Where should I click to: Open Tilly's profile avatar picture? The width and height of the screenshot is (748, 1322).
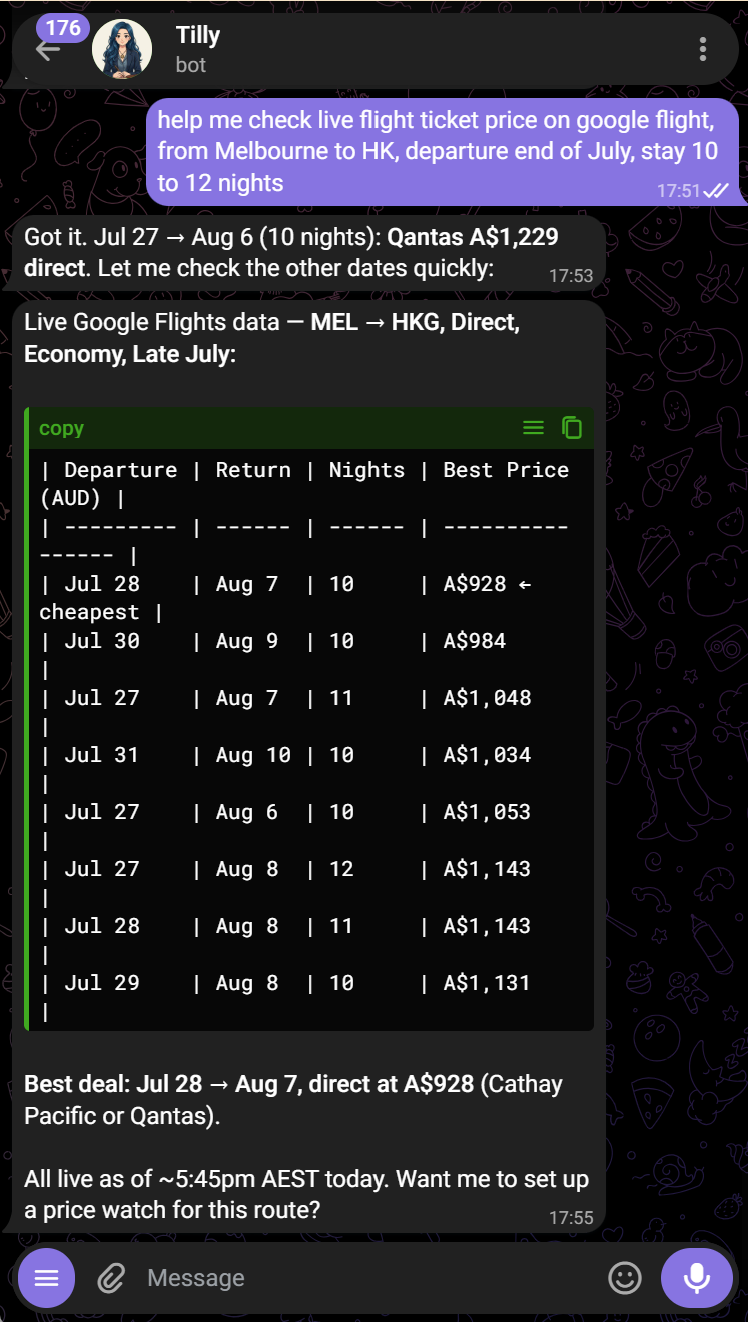coord(122,49)
